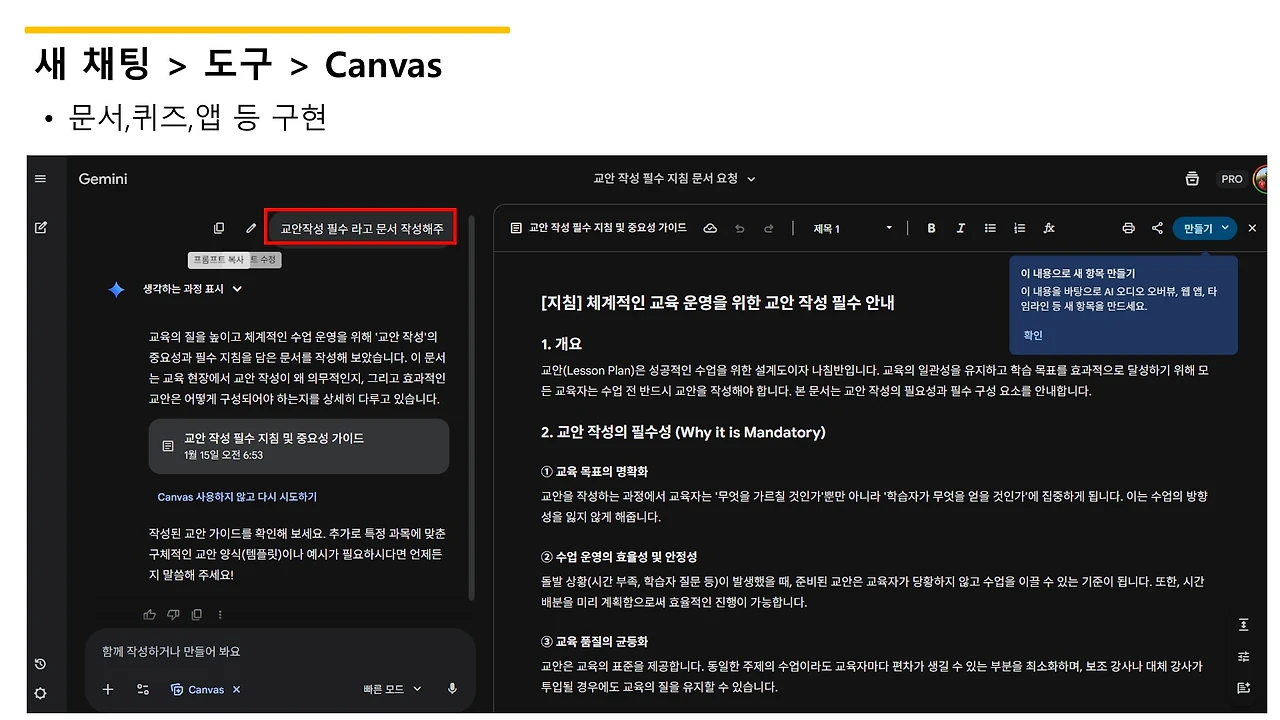Click the '② 수업 운영의 효율성 및 안정성' subheading
Viewport: 1280px width, 720px height.
(619, 557)
